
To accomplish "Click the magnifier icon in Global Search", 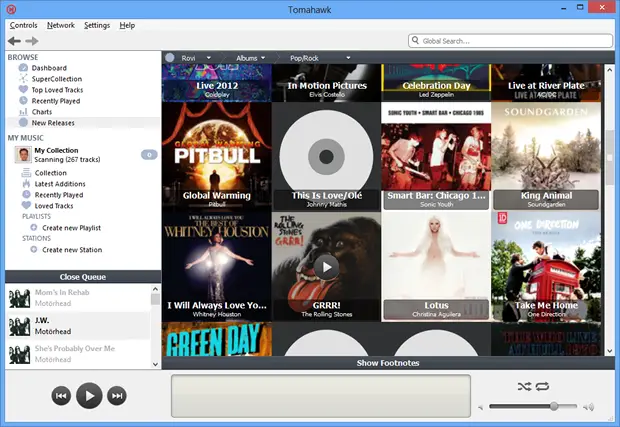I will [x=415, y=40].
